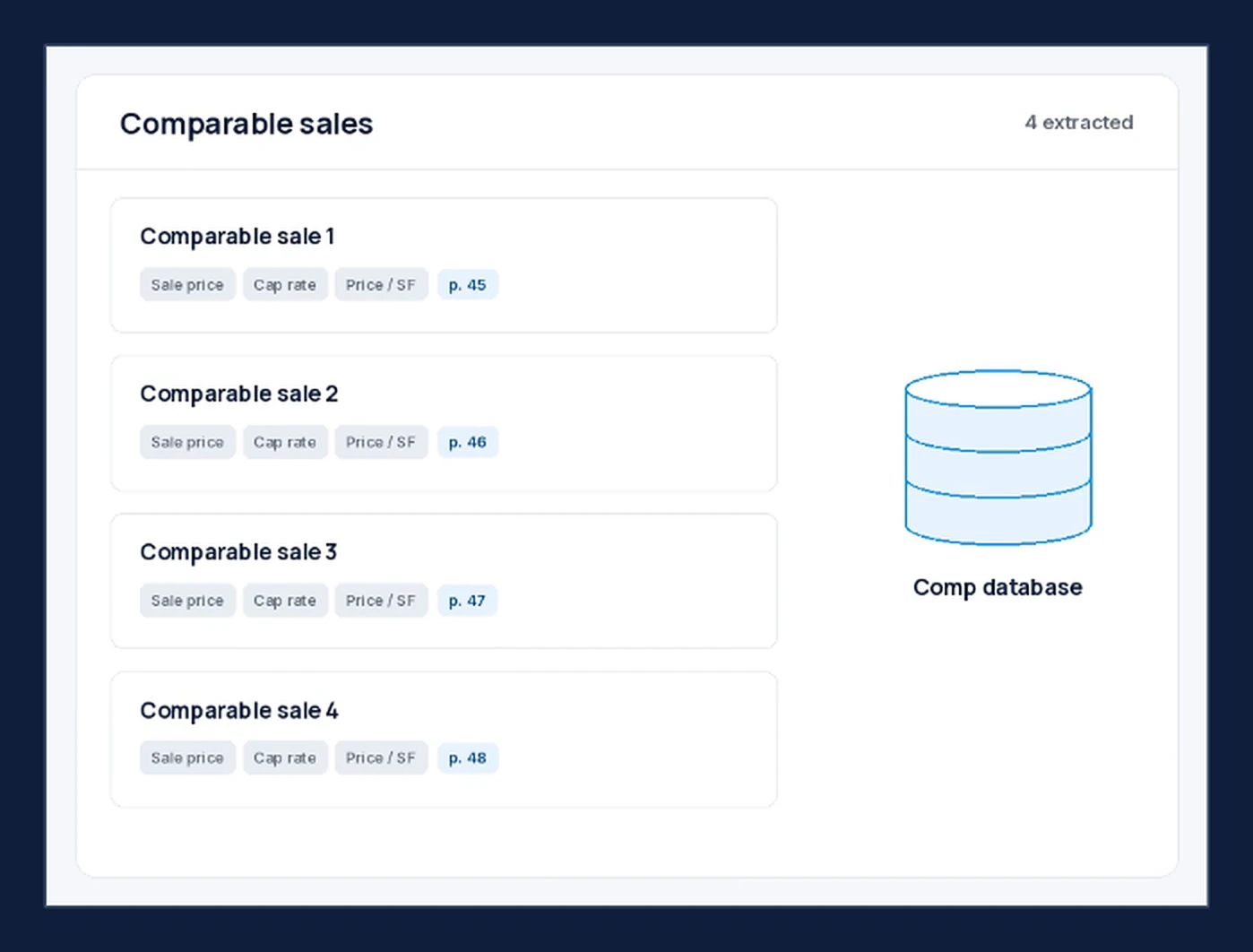Select Sale price tag in Comparable sale 3

pyautogui.click(x=187, y=601)
